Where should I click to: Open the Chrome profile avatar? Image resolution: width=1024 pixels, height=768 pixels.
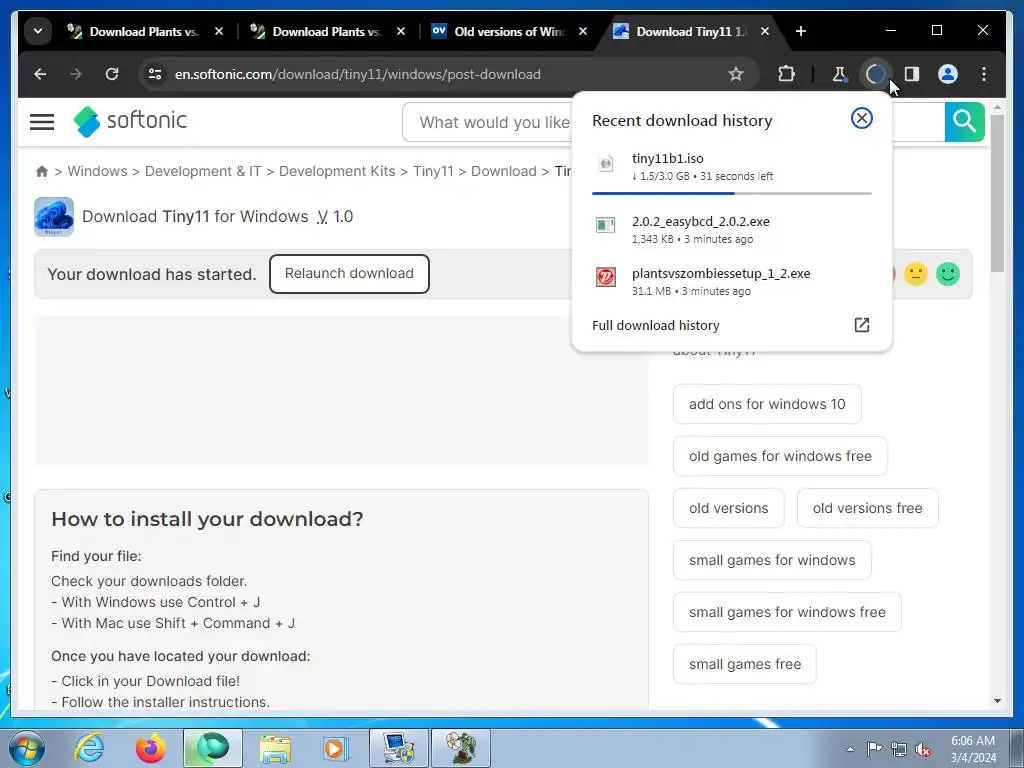point(948,74)
